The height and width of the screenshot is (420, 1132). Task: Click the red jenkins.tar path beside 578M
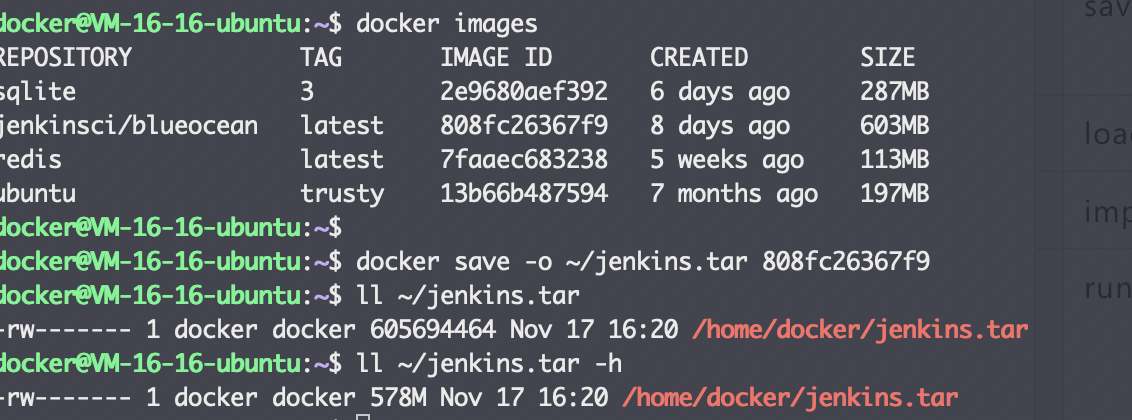pyautogui.click(x=790, y=398)
